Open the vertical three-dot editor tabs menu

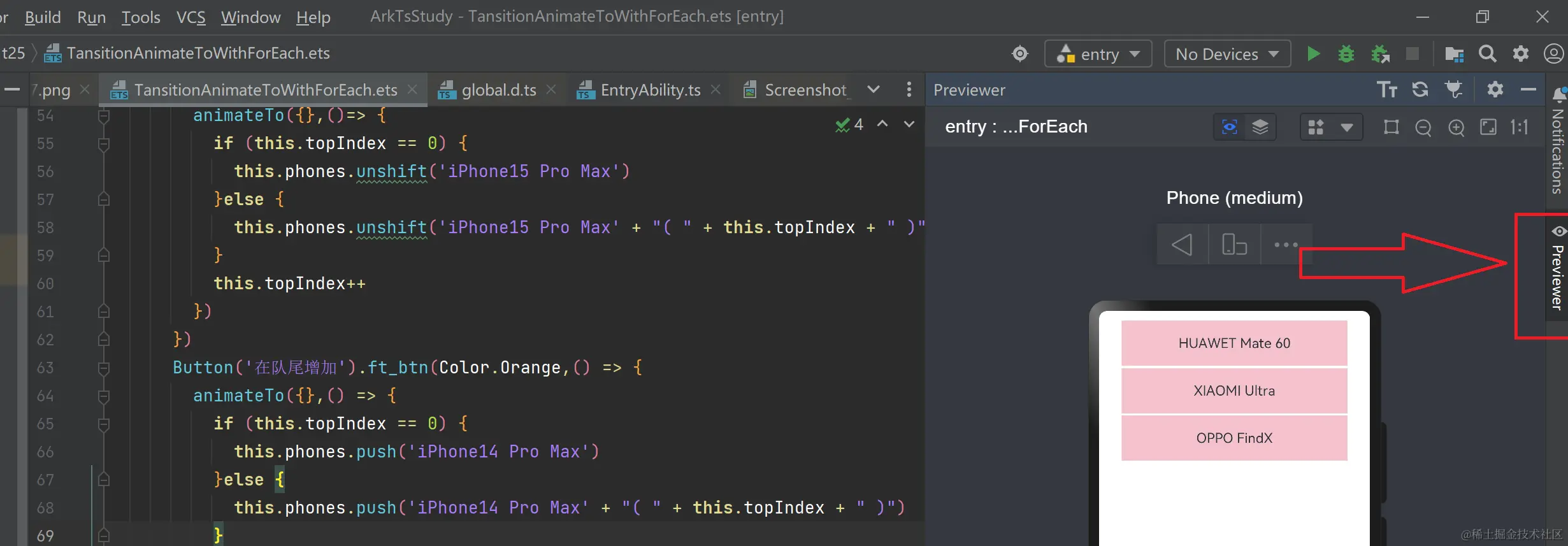pos(909,90)
